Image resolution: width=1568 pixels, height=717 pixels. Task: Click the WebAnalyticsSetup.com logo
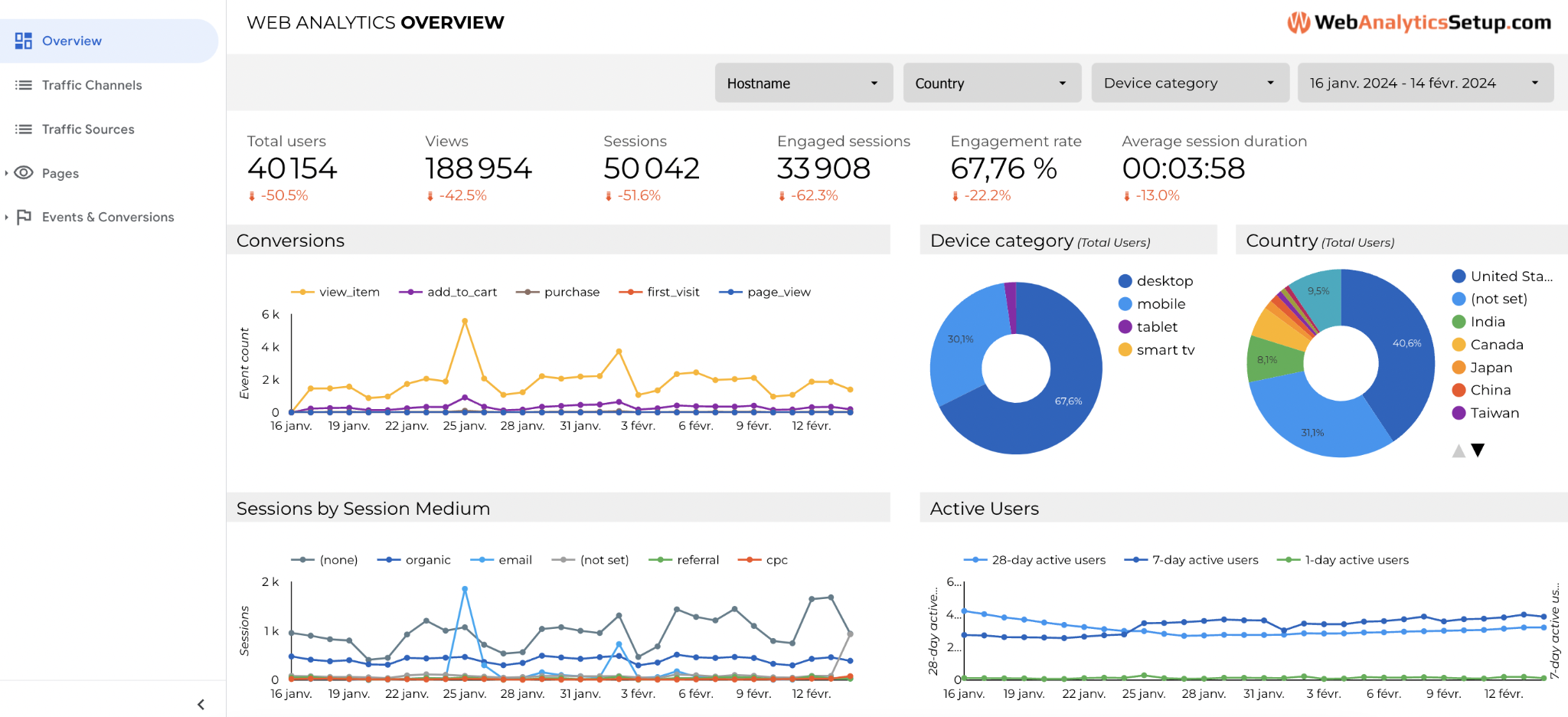click(x=1419, y=23)
